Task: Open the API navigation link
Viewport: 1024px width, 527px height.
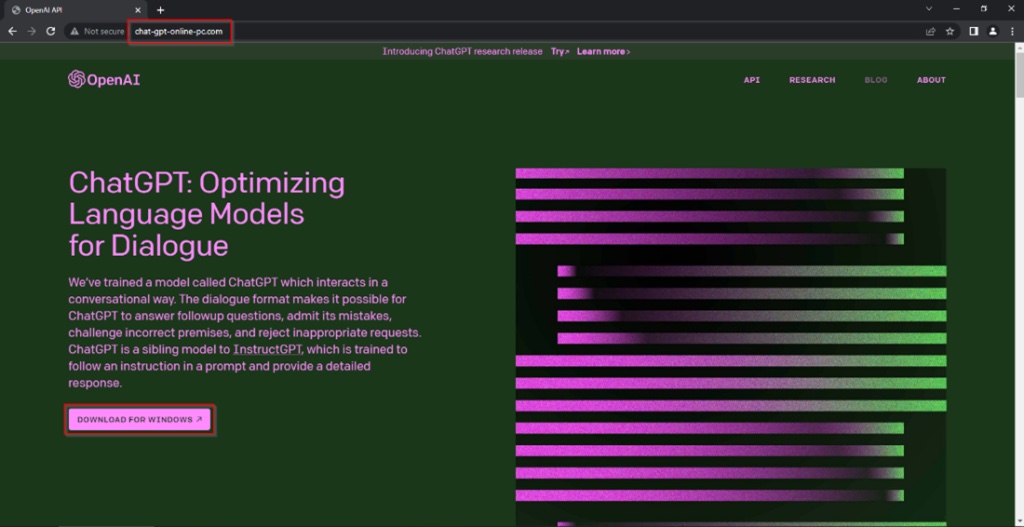Action: pyautogui.click(x=752, y=80)
